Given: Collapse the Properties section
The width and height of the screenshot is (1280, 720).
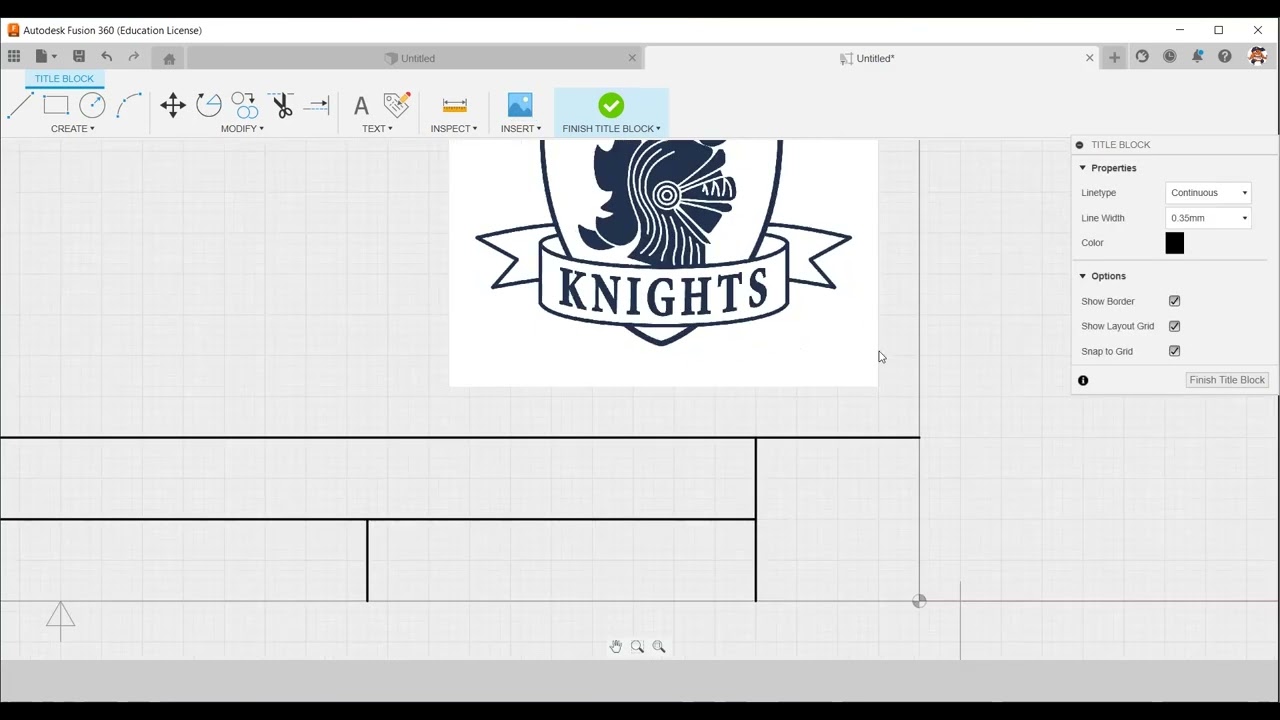Looking at the screenshot, I should click(1082, 168).
